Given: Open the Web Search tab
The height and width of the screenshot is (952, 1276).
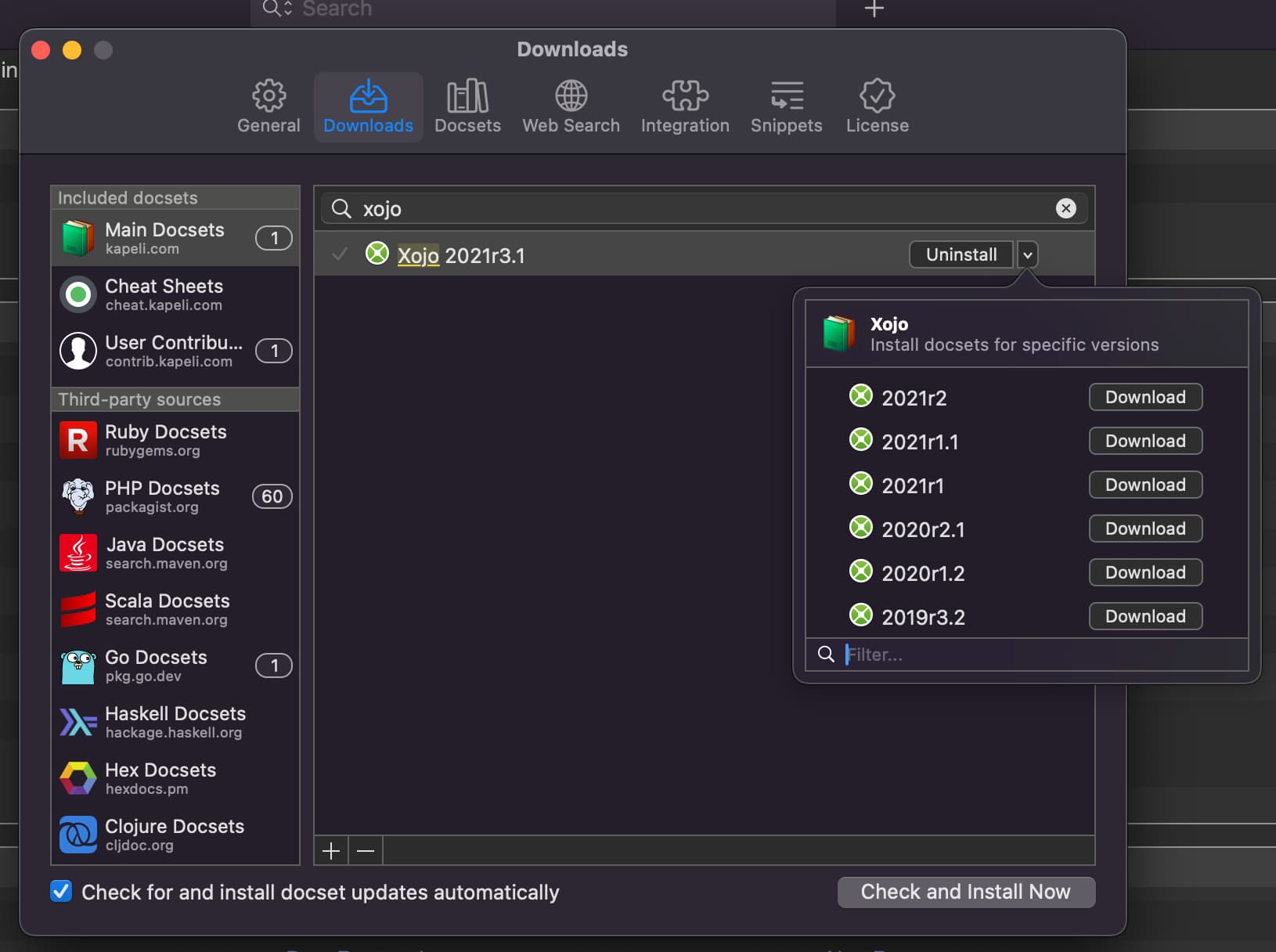Looking at the screenshot, I should [x=571, y=107].
